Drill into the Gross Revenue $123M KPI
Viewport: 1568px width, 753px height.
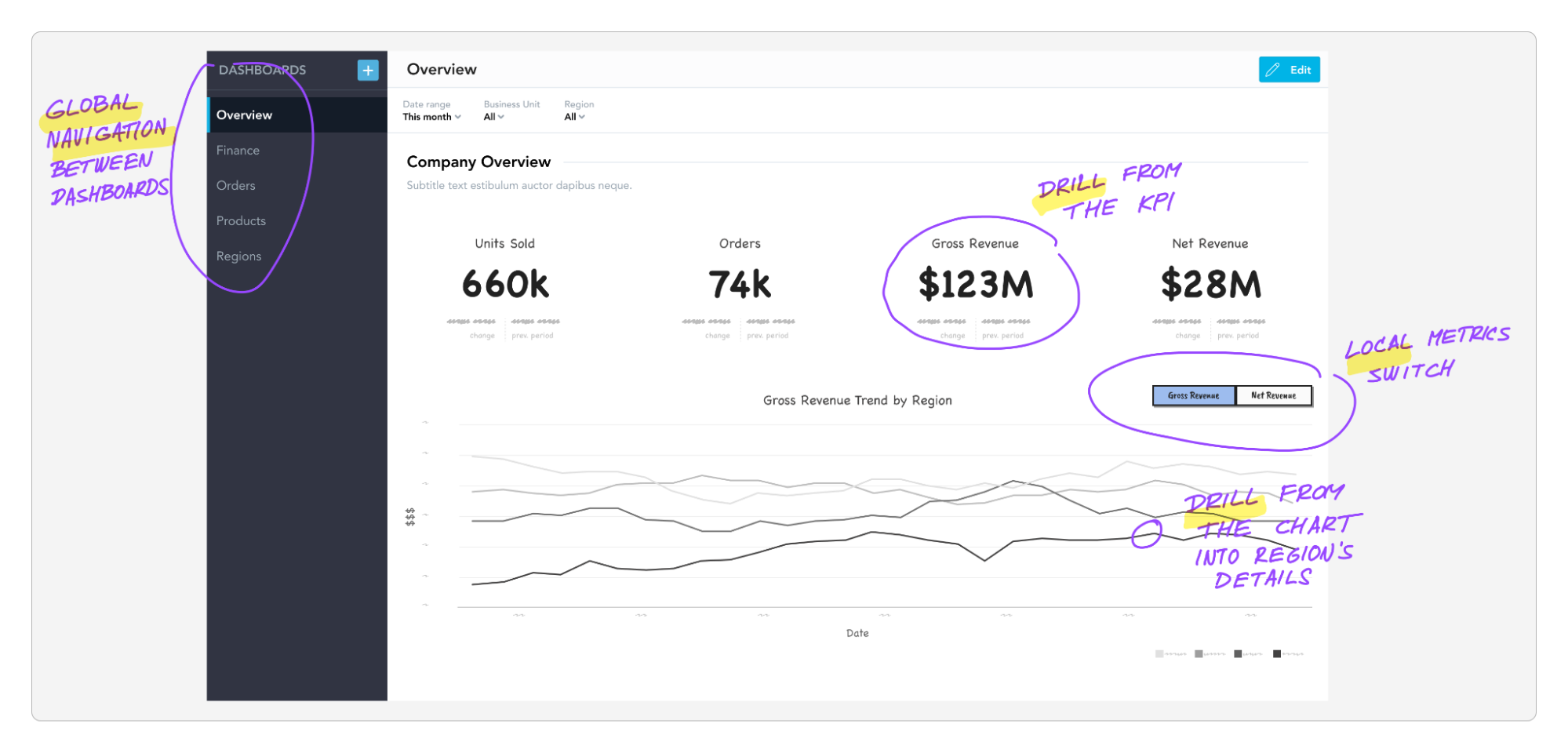(x=975, y=284)
